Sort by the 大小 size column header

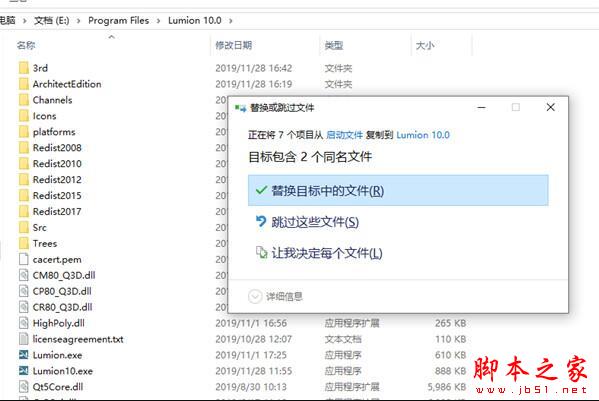point(425,45)
